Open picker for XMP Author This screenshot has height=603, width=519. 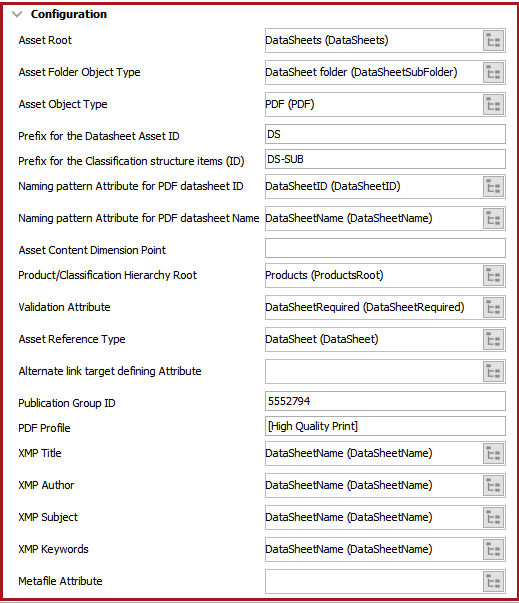[494, 485]
